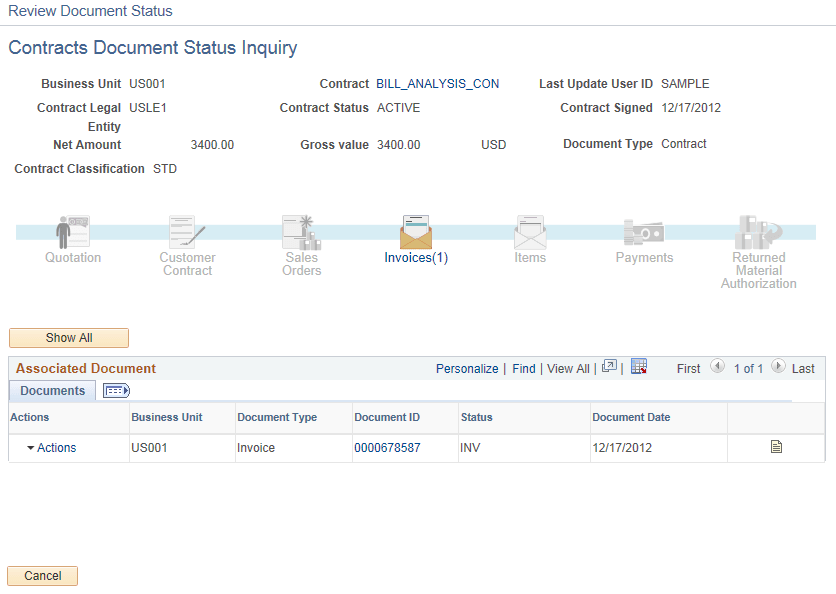Click the Payments camera icon
This screenshot has width=836, height=594.
coord(644,232)
